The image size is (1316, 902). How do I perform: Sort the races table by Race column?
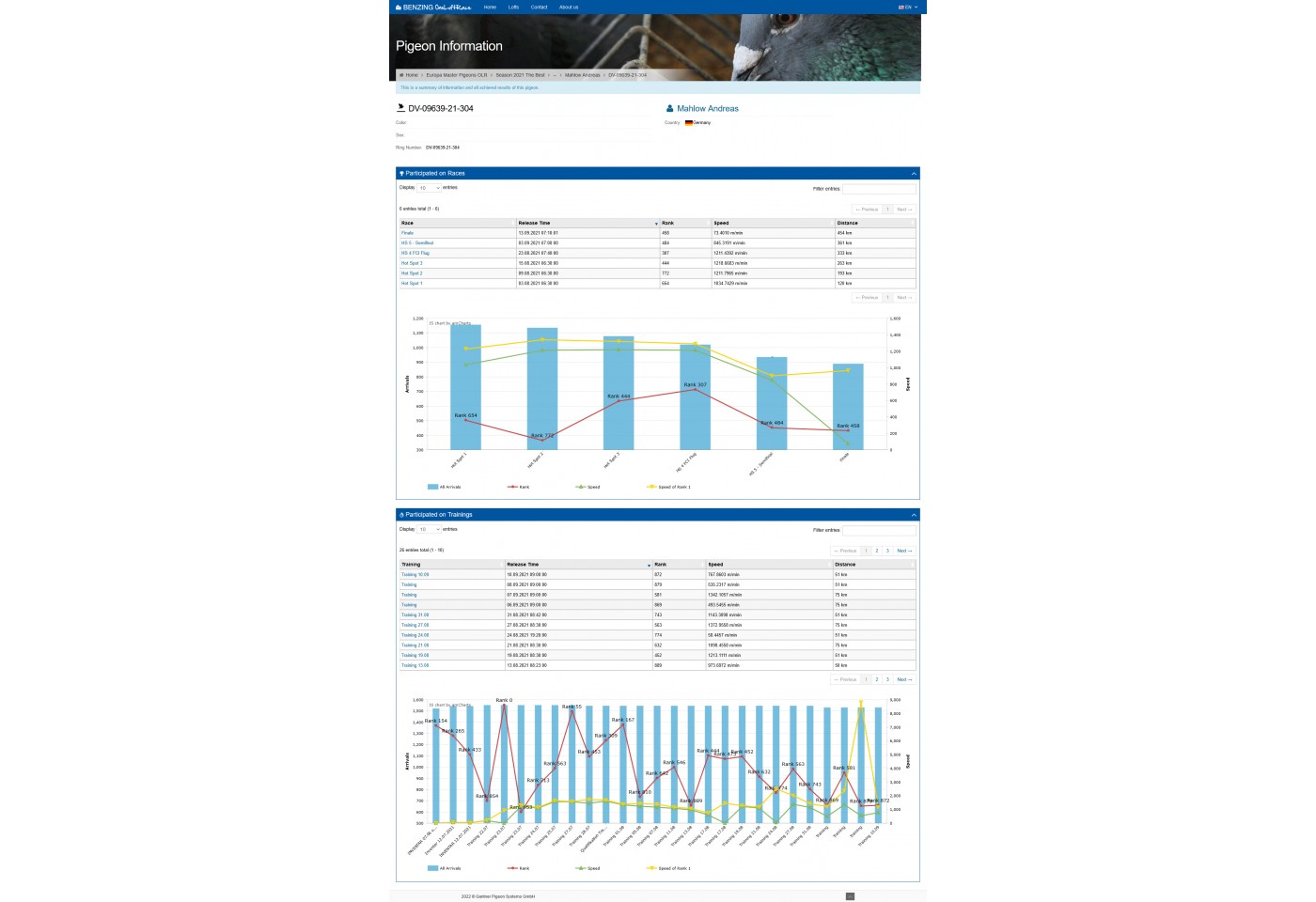pyautogui.click(x=457, y=224)
